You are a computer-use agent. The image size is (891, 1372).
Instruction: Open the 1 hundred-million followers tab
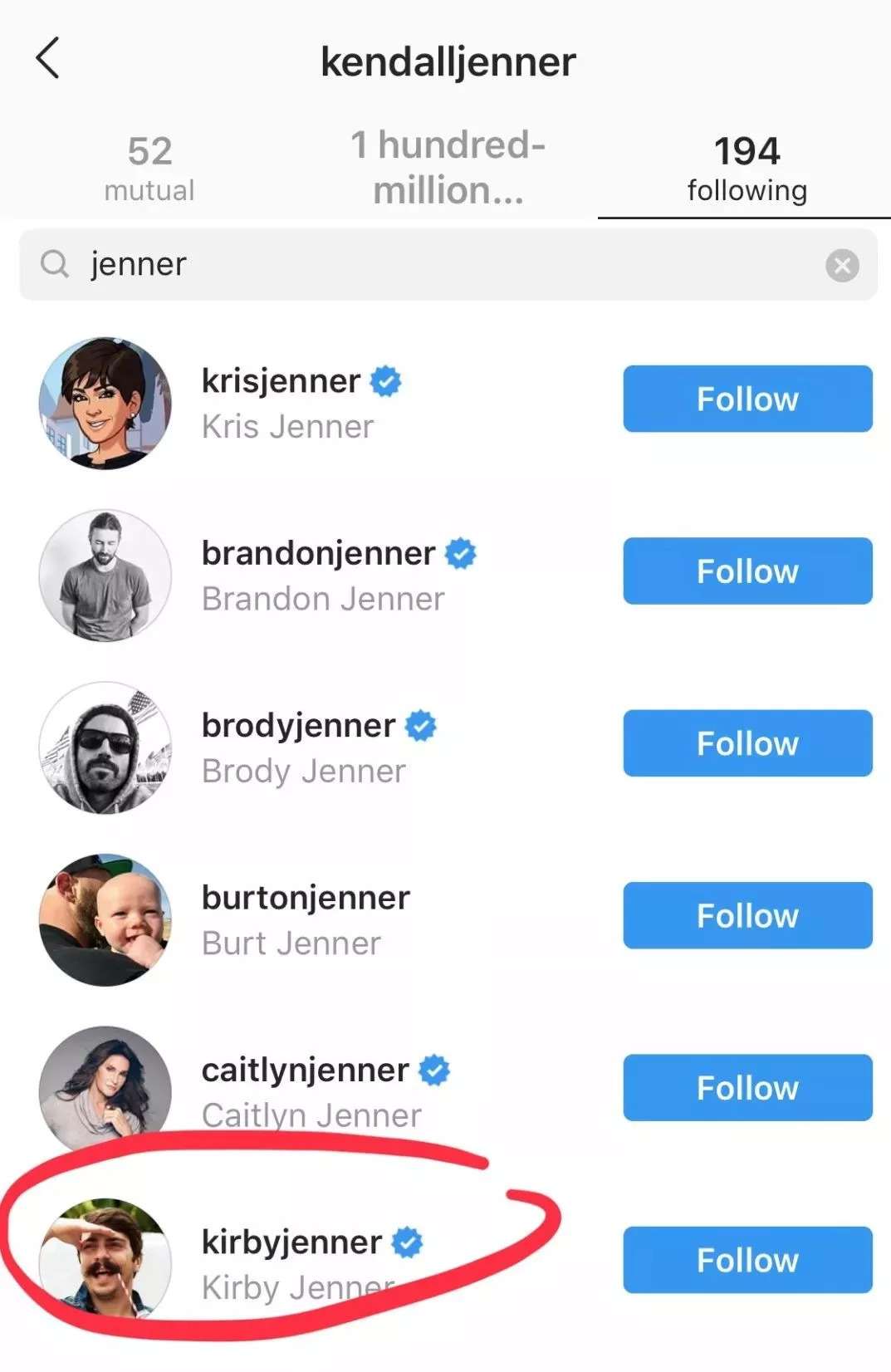448,168
